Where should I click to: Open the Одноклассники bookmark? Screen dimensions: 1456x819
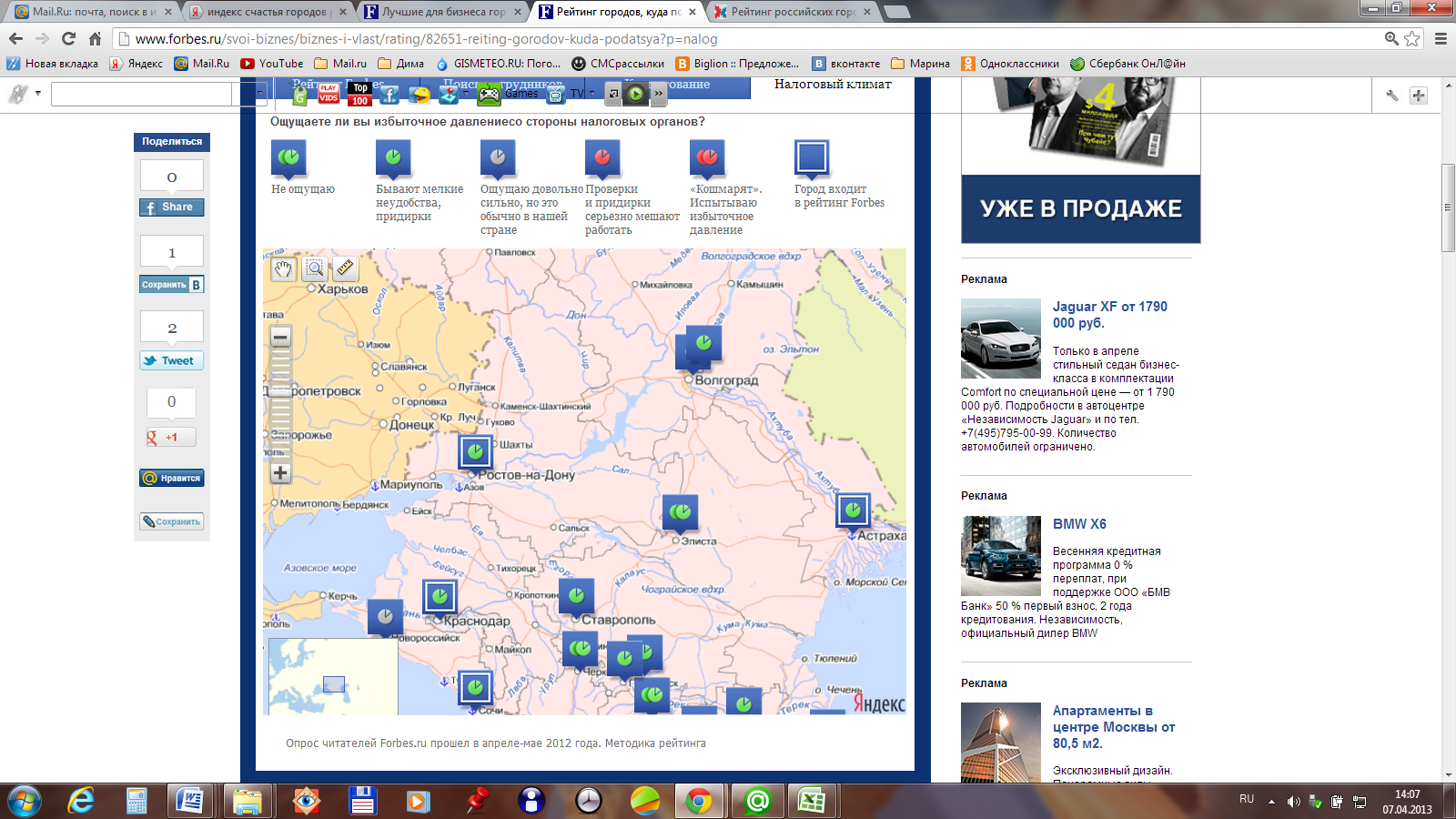(1011, 64)
